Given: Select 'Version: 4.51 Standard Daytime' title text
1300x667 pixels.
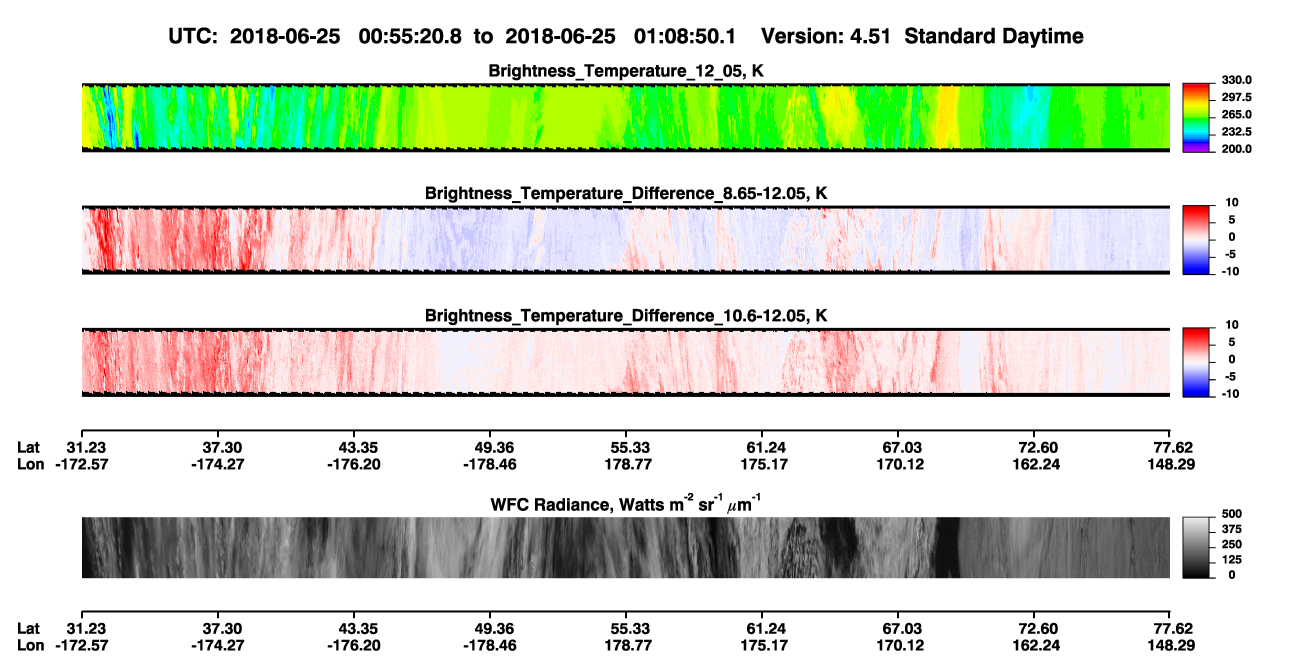Looking at the screenshot, I should tap(922, 36).
